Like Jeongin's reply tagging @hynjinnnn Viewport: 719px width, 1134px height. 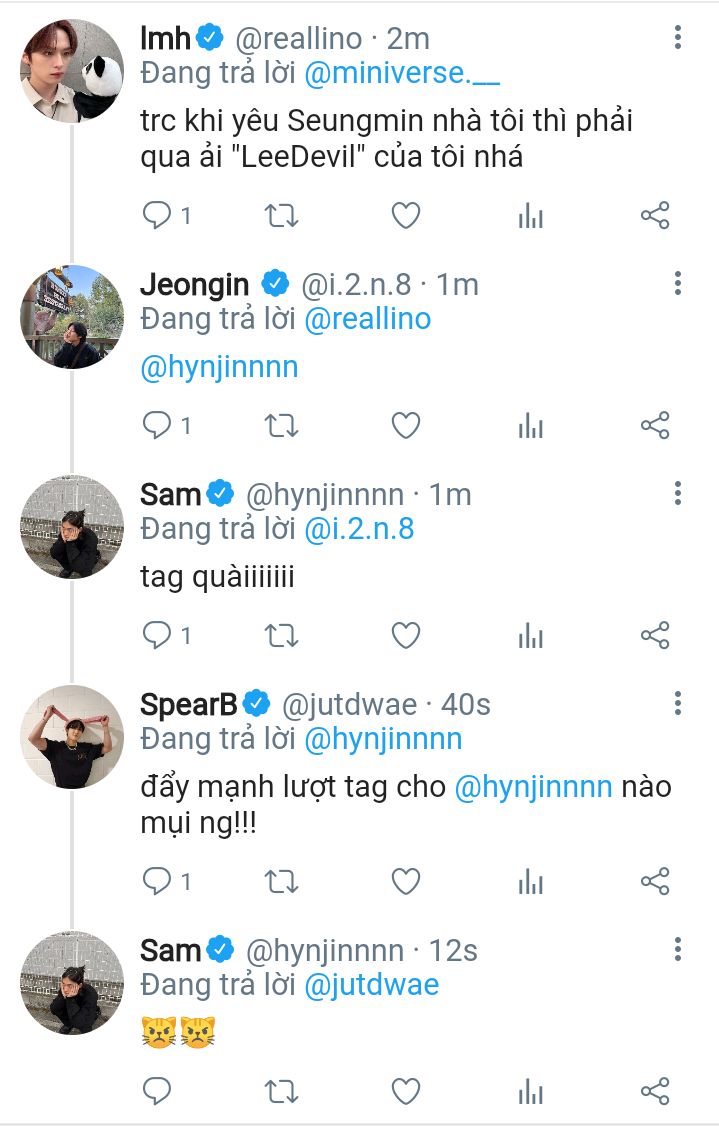(x=405, y=425)
